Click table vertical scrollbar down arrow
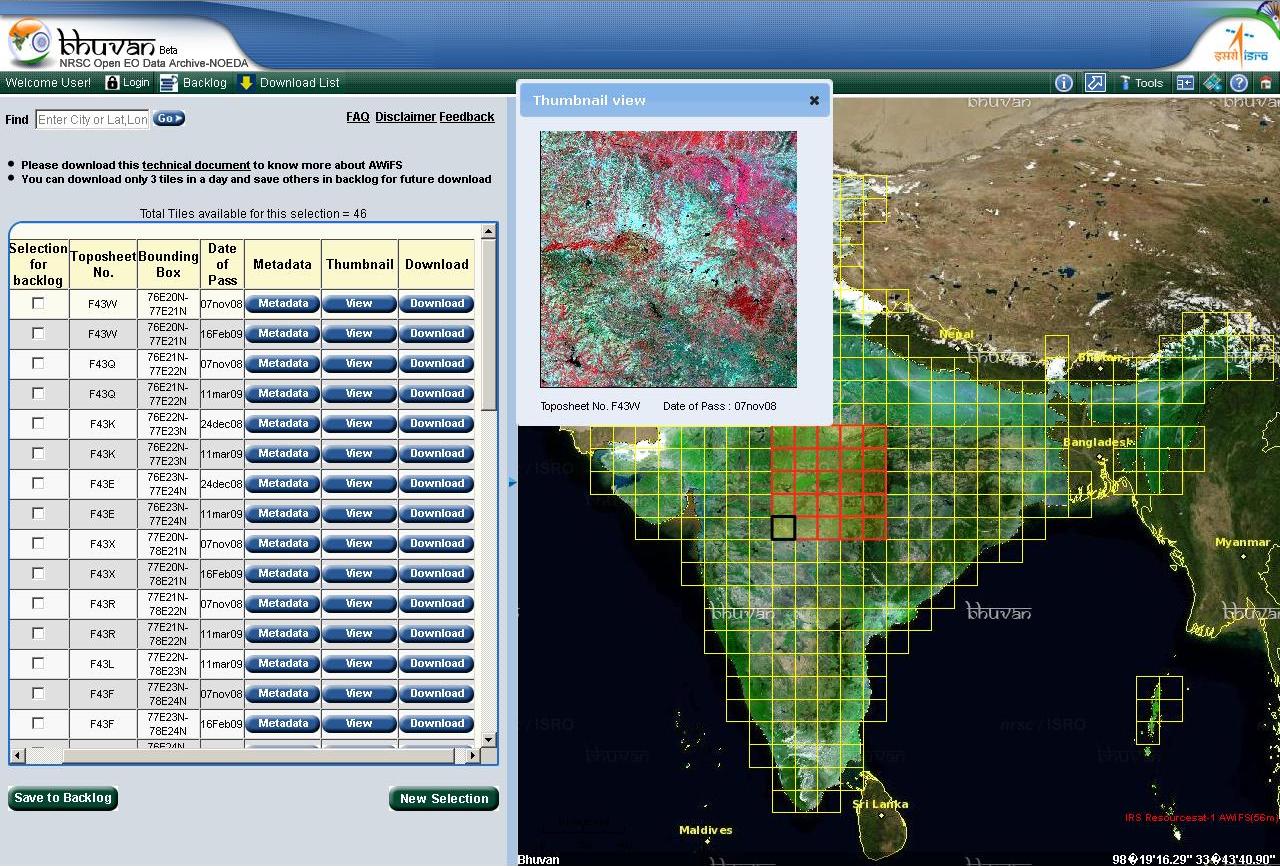1280x866 pixels. tap(488, 739)
